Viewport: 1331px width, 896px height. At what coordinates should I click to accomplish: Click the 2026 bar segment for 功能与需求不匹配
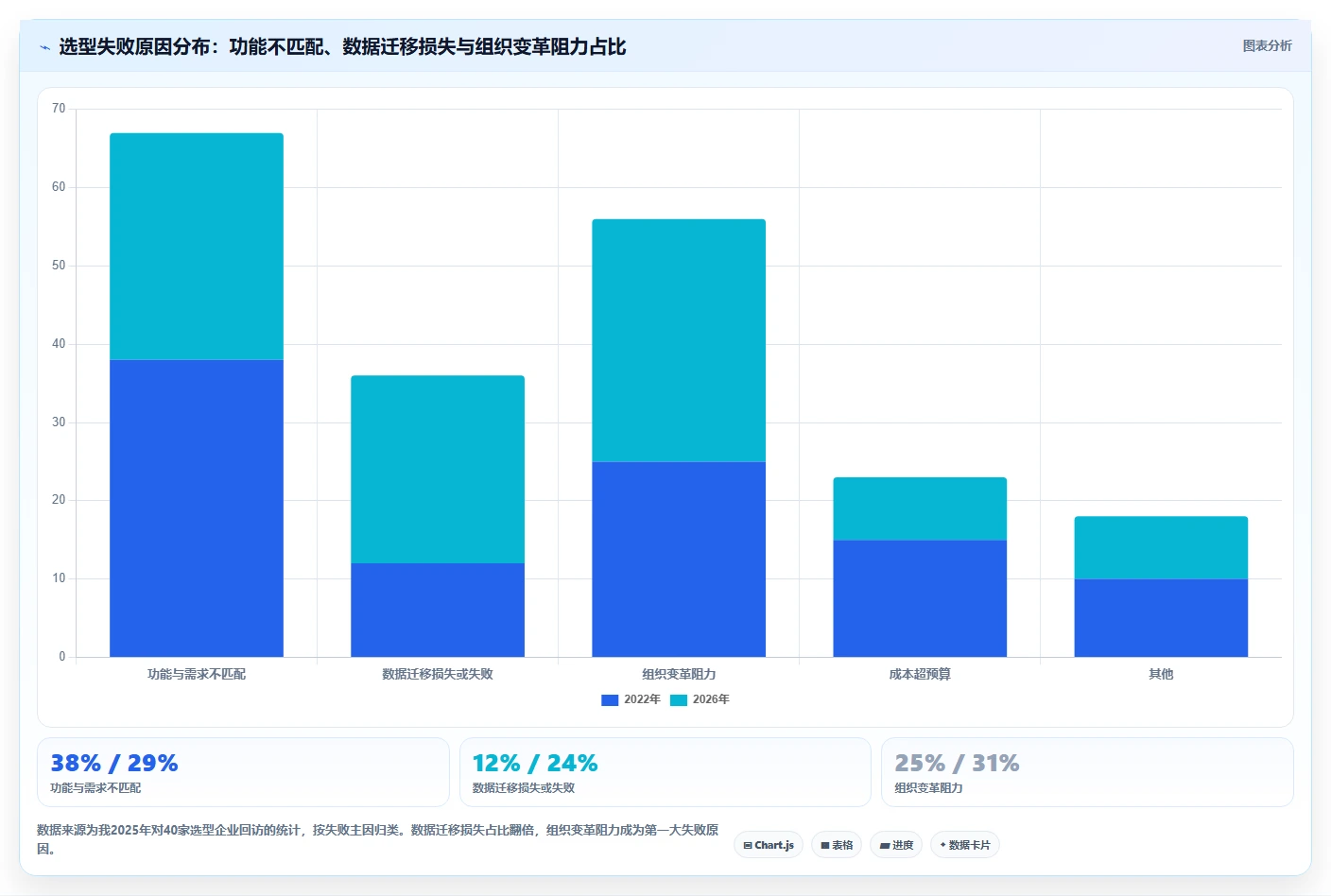coord(197,247)
